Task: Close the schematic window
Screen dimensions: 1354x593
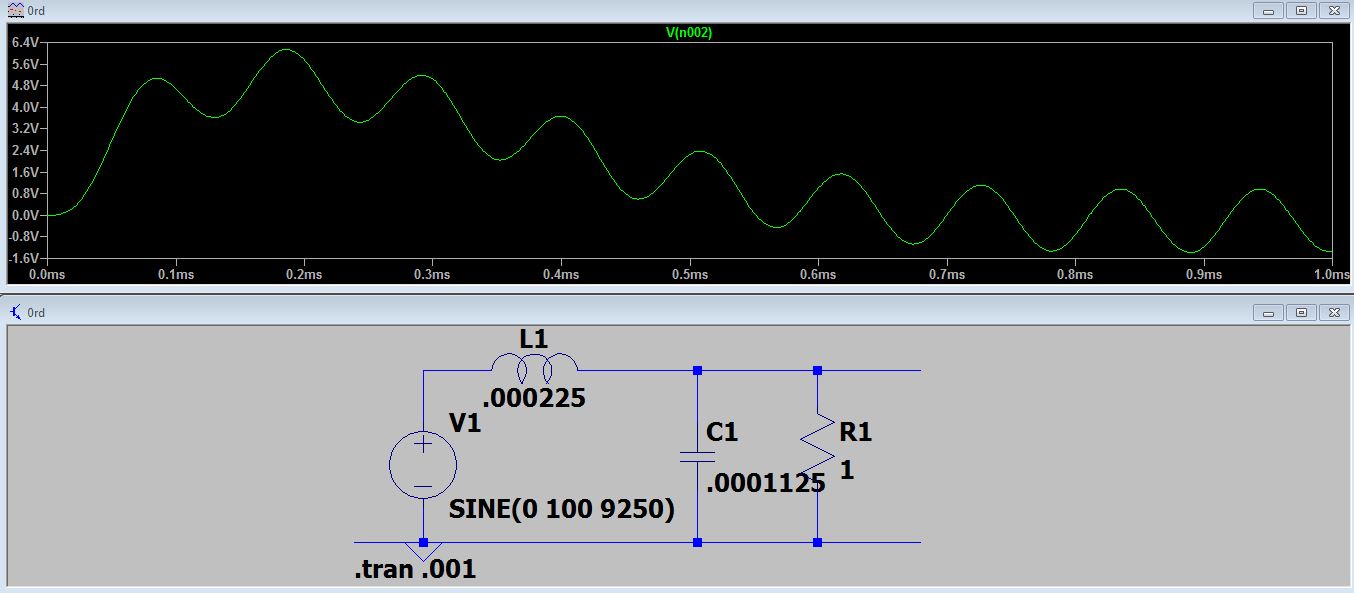Action: [1334, 313]
